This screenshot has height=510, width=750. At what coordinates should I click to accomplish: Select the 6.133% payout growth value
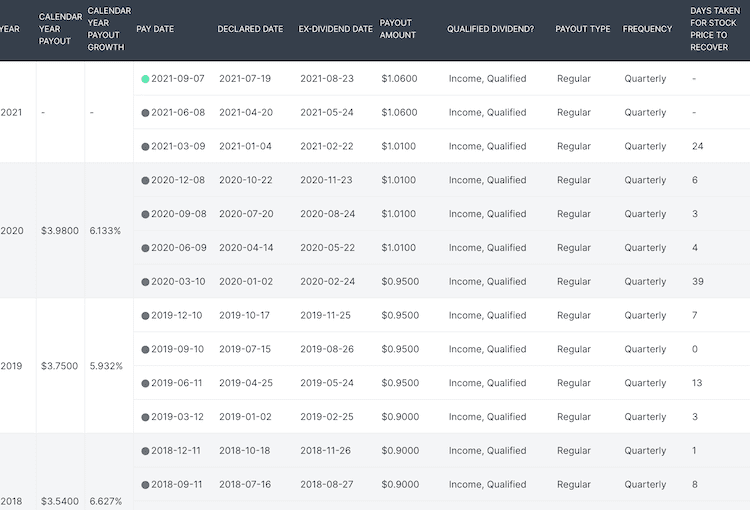click(105, 231)
